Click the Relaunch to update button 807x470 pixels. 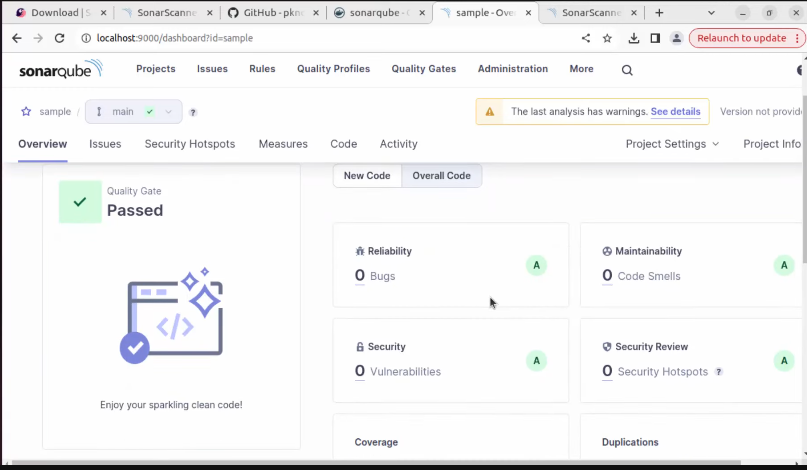tap(741, 38)
